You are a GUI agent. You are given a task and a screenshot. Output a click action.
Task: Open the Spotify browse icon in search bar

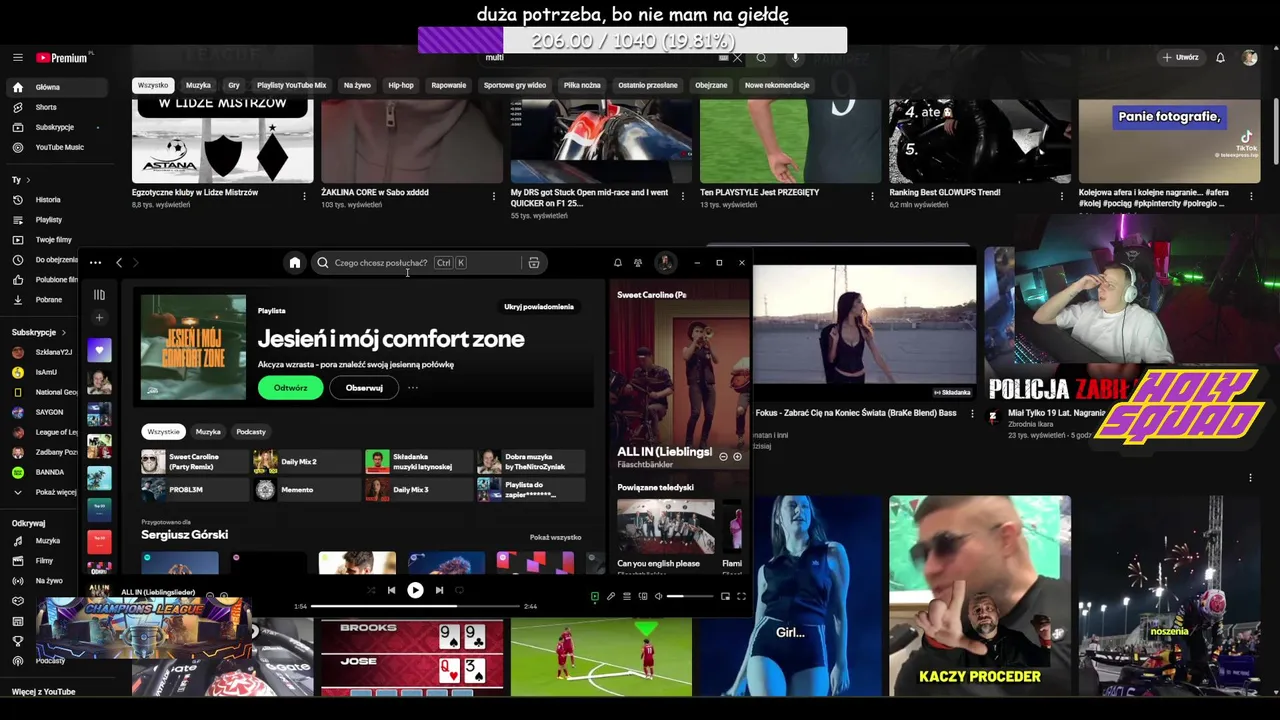[x=534, y=263]
